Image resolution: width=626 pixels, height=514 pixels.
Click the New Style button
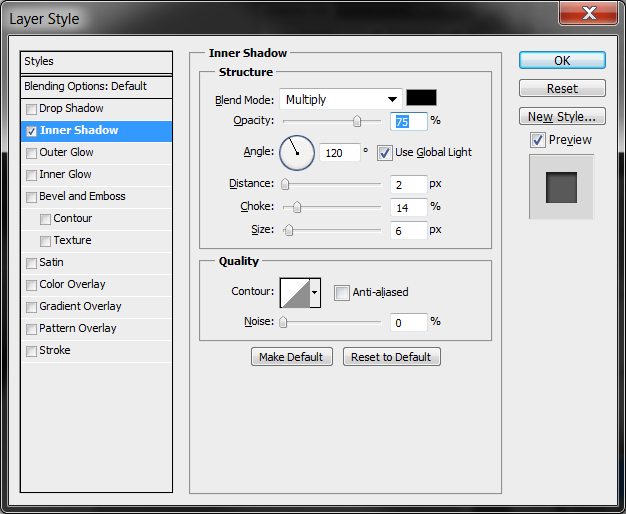click(x=562, y=117)
